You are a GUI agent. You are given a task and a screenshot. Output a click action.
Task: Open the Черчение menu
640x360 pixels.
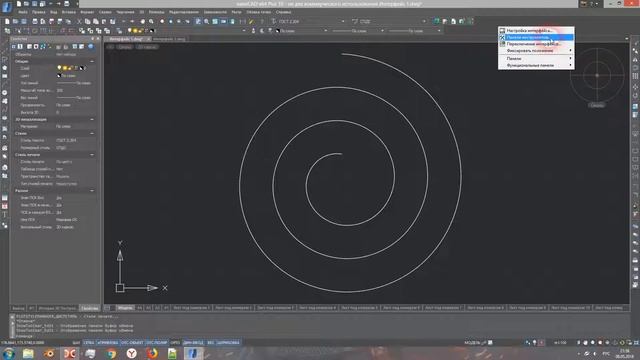(x=125, y=12)
